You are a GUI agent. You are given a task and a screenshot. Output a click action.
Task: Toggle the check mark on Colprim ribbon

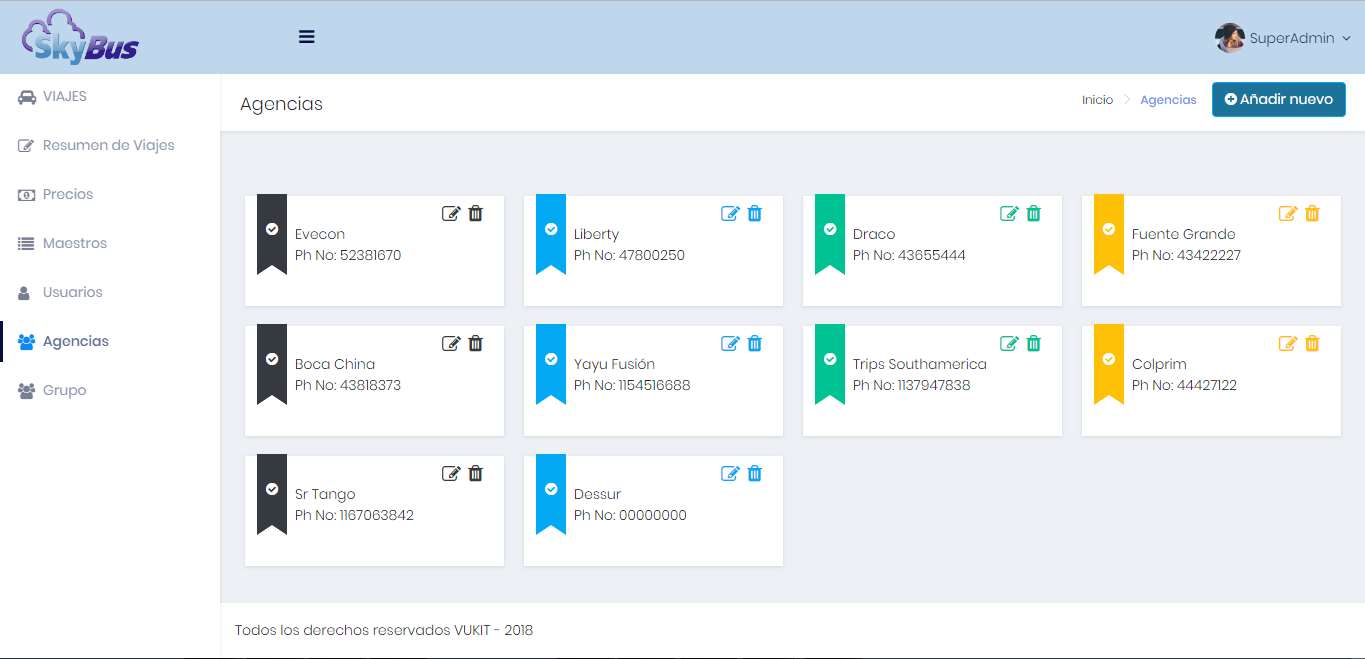coord(1109,359)
